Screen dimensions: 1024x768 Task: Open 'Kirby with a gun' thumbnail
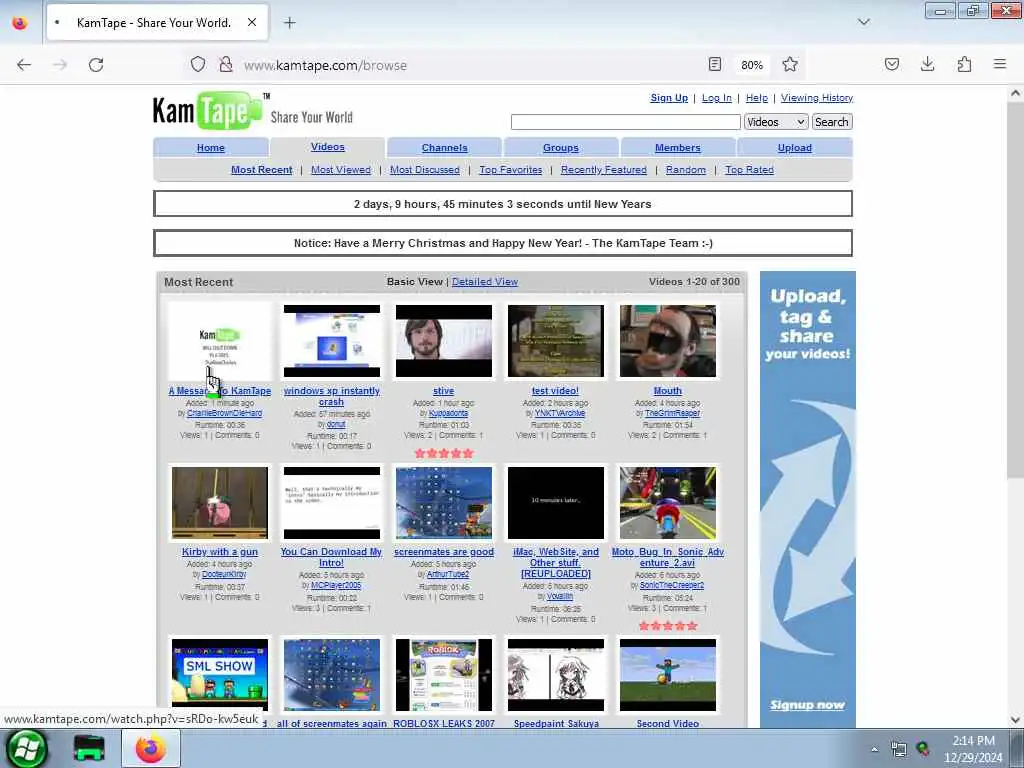(x=219, y=503)
